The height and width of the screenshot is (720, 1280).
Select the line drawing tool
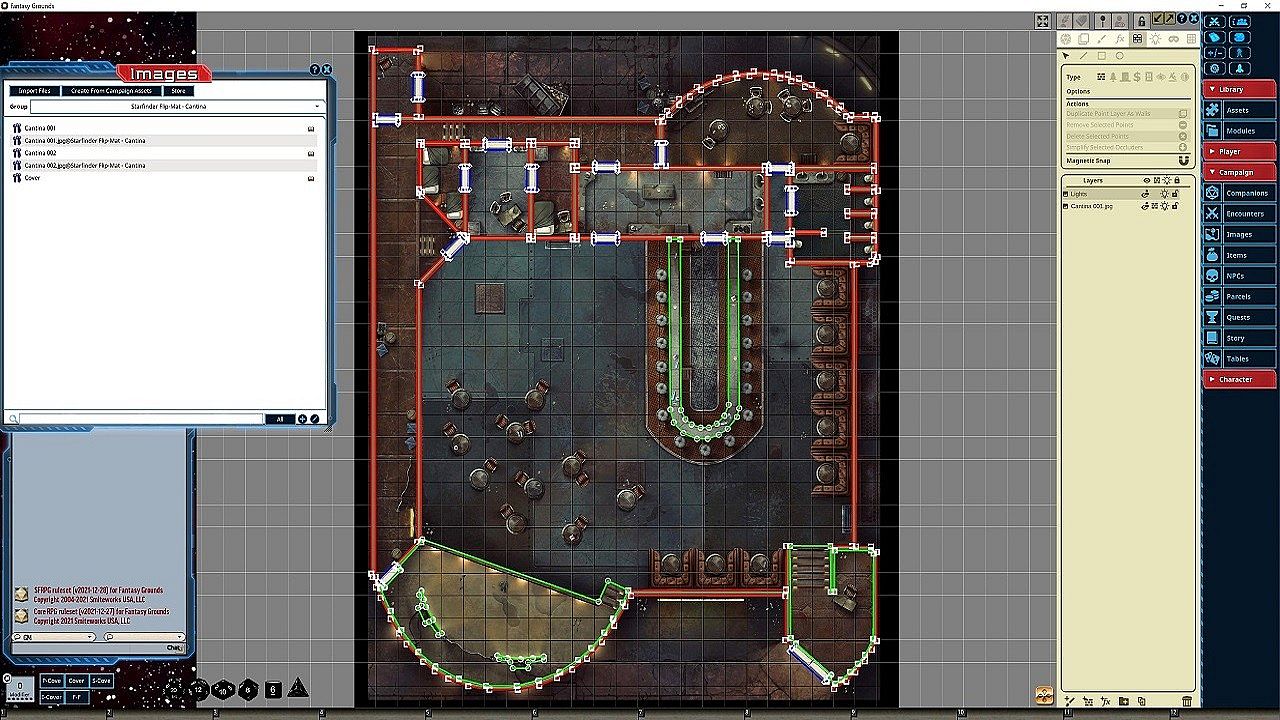tap(1084, 56)
